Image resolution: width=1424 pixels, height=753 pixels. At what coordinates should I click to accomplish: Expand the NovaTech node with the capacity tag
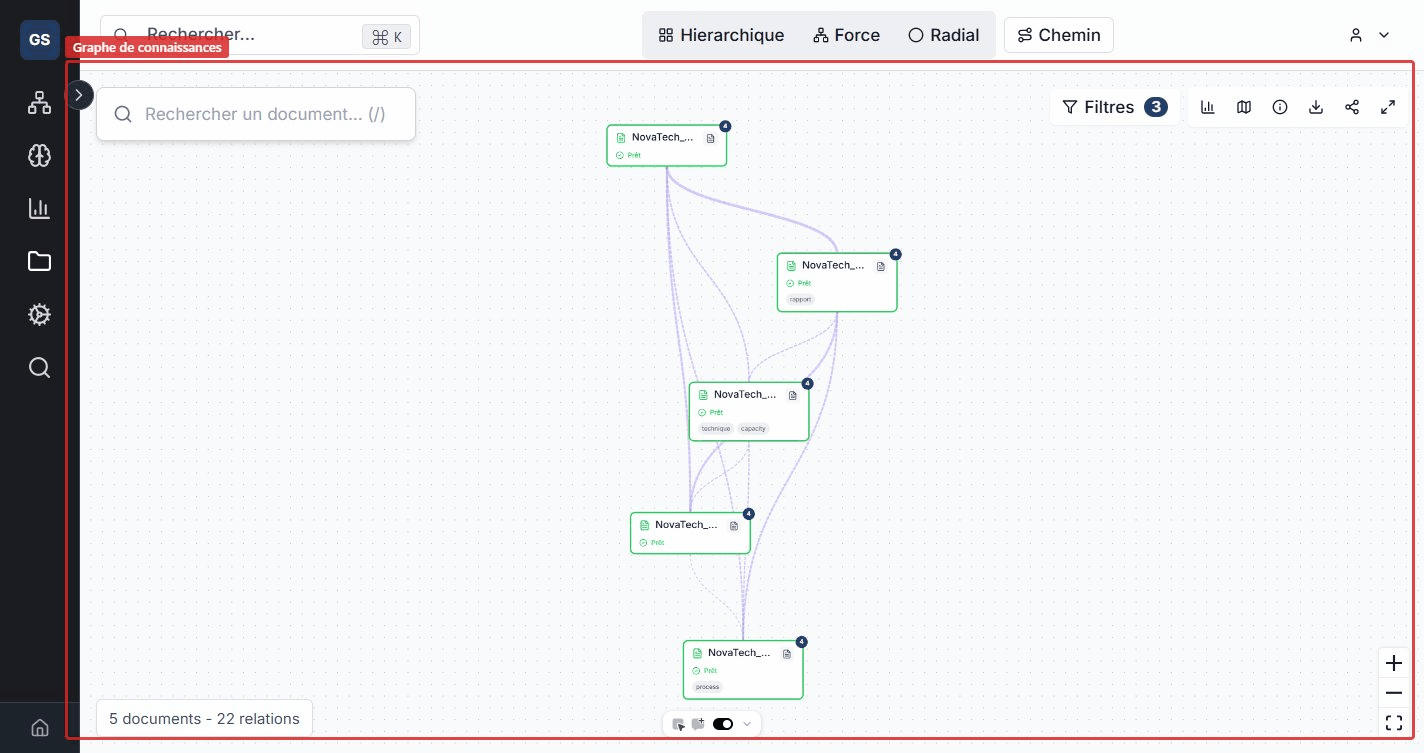pos(807,383)
